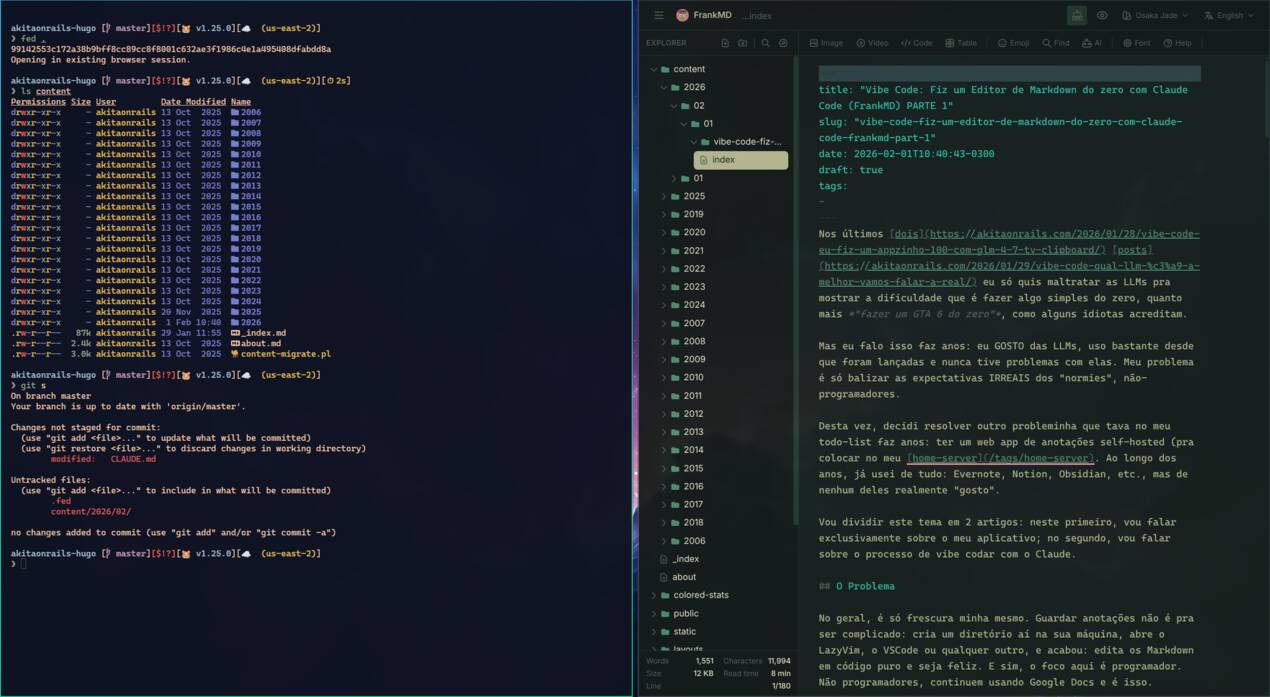Open Help from the toolbar
The width and height of the screenshot is (1270, 697).
1176,43
